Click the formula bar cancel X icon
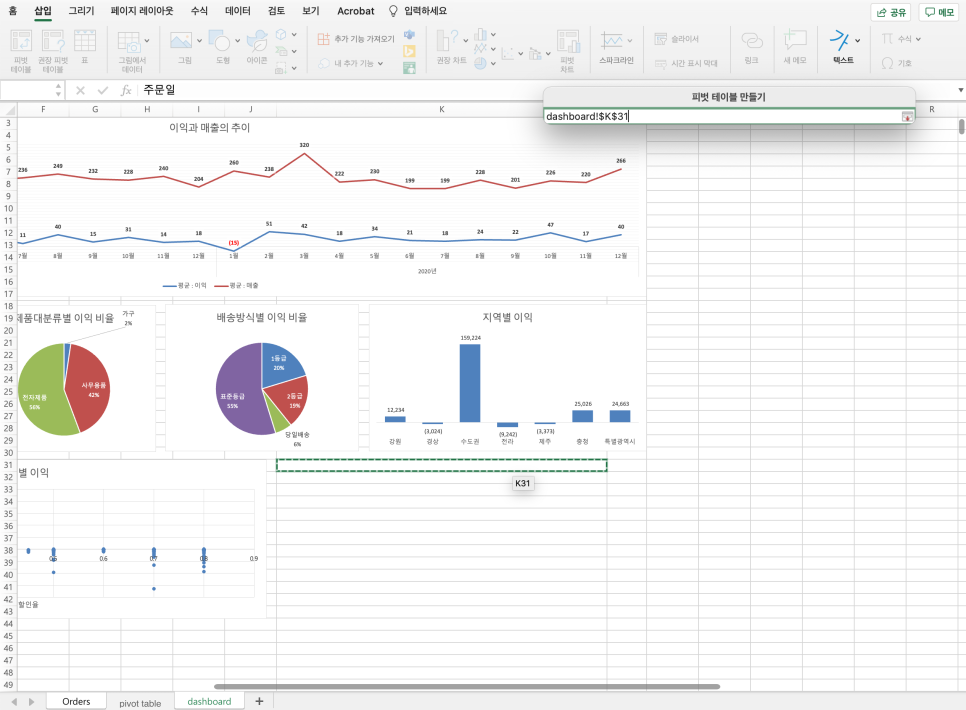The height and width of the screenshot is (710, 966). [80, 91]
